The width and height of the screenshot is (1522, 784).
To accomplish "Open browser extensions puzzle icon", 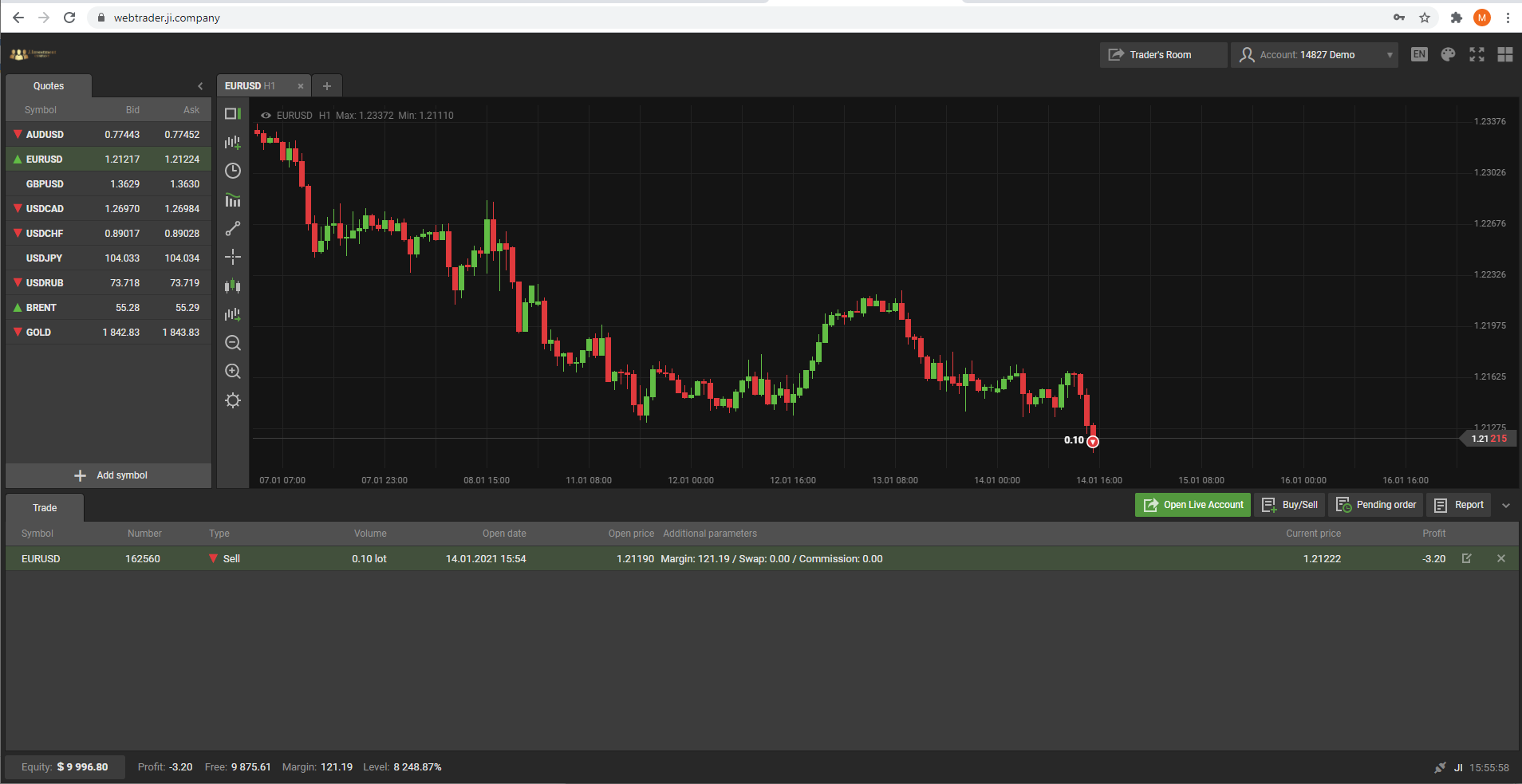I will coord(1456,18).
